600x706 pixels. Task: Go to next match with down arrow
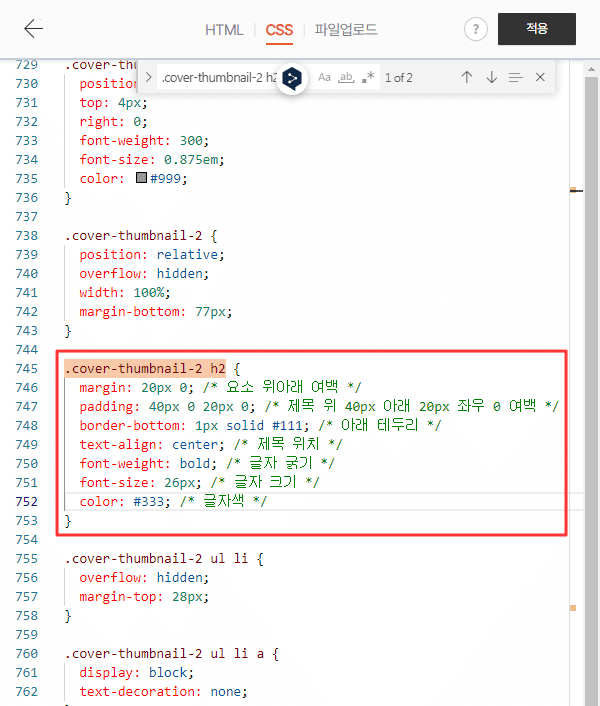[x=492, y=77]
